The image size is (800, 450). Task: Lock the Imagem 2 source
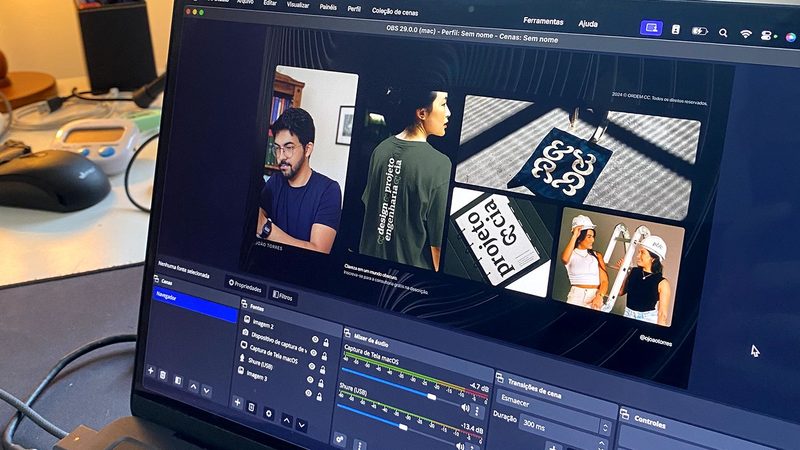pyautogui.click(x=326, y=343)
